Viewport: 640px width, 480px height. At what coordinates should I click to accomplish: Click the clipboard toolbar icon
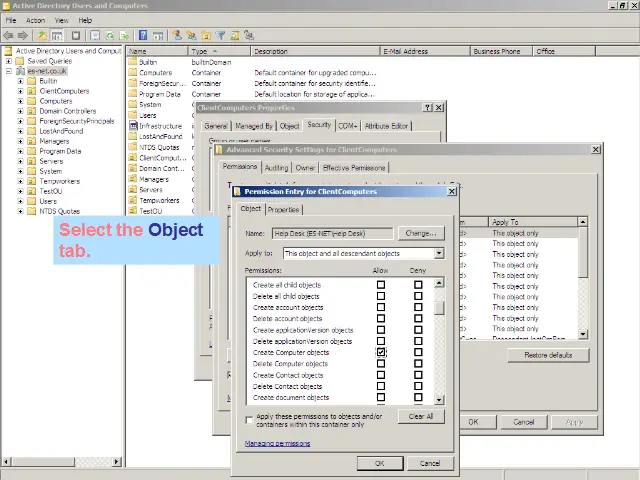point(76,36)
